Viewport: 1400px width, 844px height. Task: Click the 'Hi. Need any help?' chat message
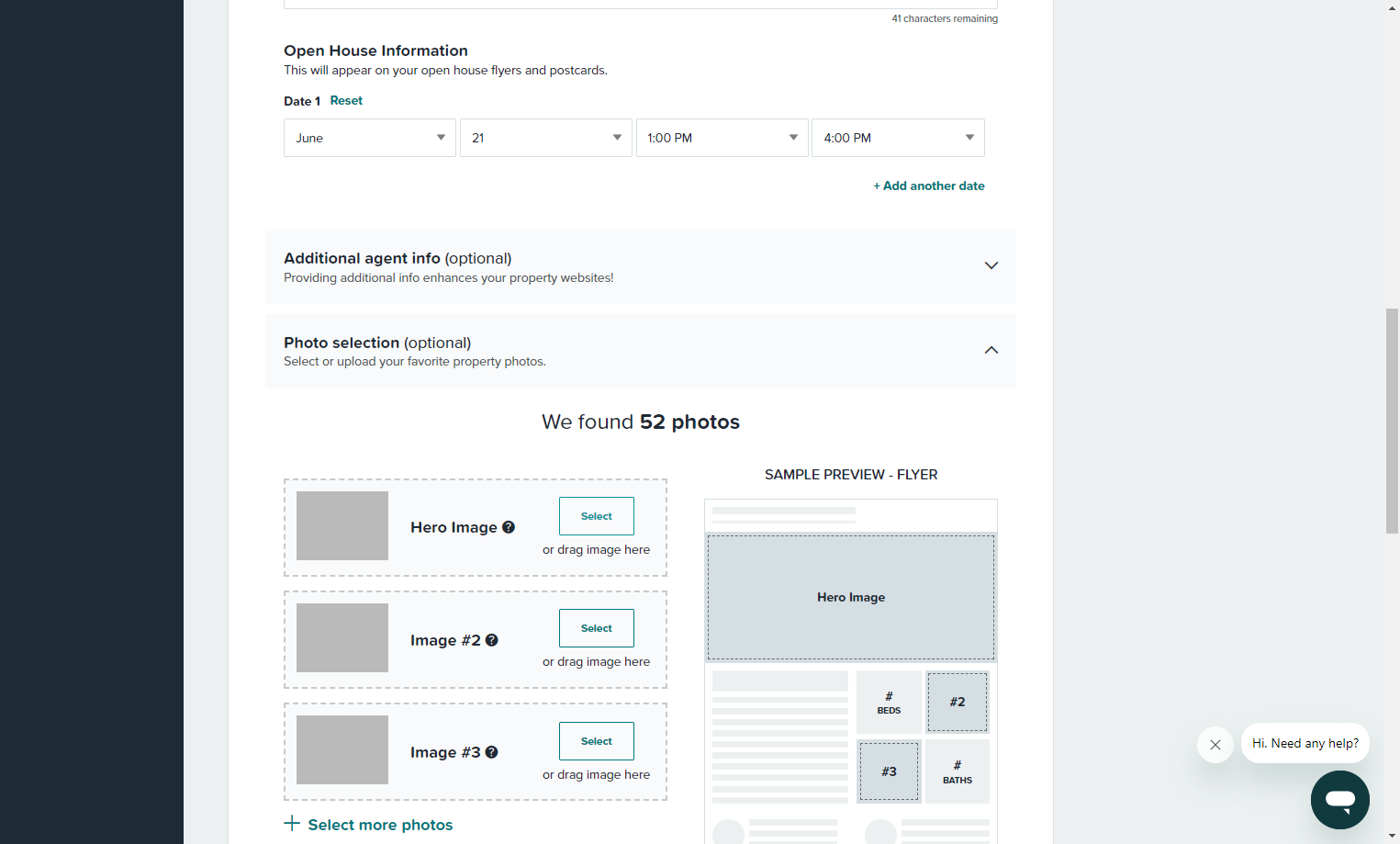(x=1305, y=743)
